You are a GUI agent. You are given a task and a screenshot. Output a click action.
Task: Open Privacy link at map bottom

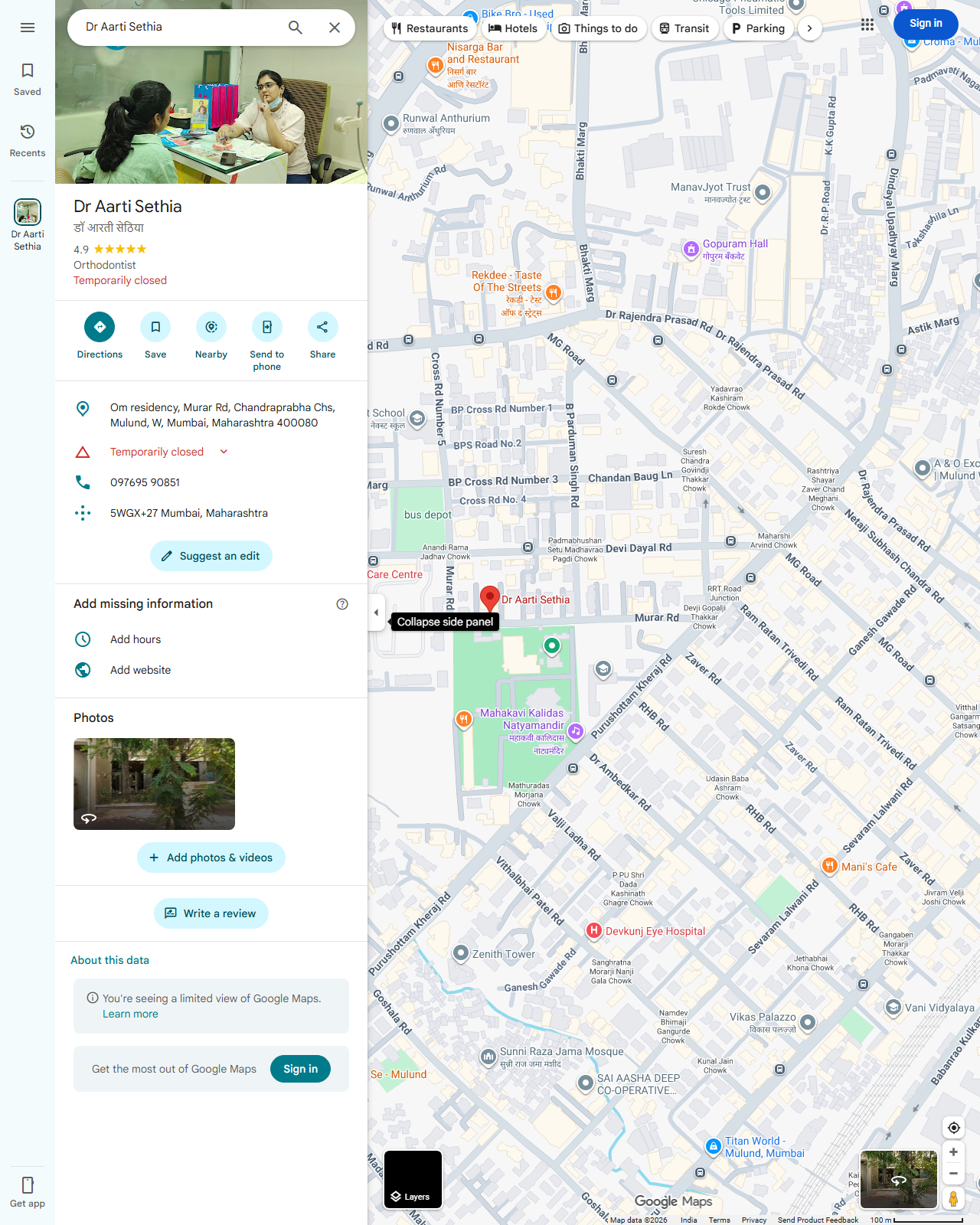pyautogui.click(x=753, y=1220)
